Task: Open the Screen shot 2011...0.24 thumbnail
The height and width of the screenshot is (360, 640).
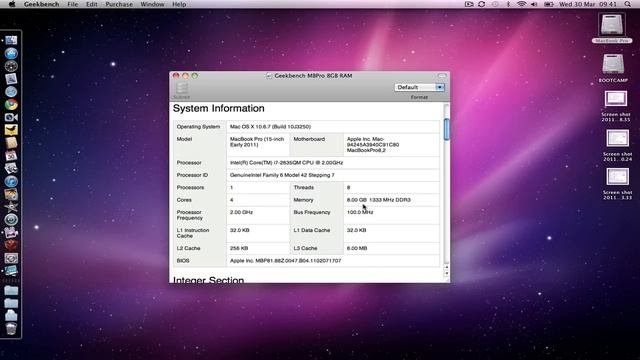Action: (617, 138)
